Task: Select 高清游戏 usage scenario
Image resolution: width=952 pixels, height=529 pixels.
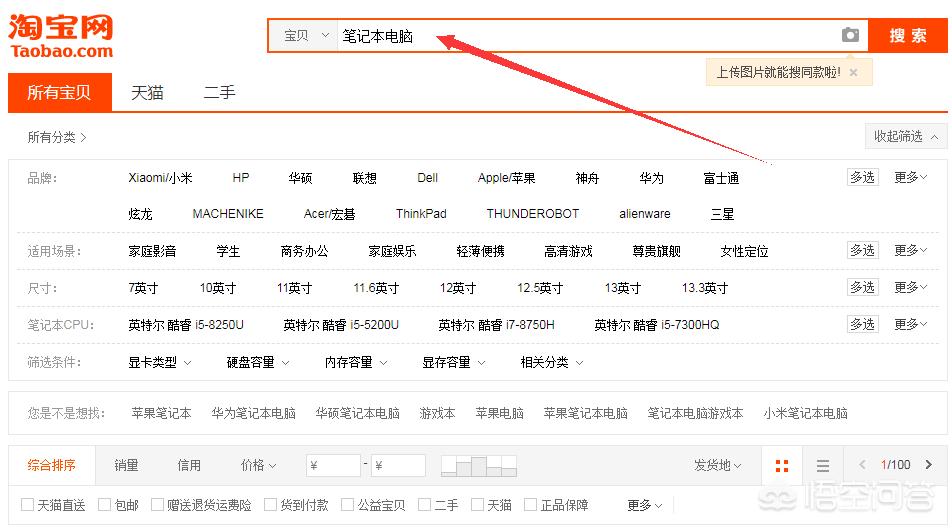Action: [x=568, y=251]
